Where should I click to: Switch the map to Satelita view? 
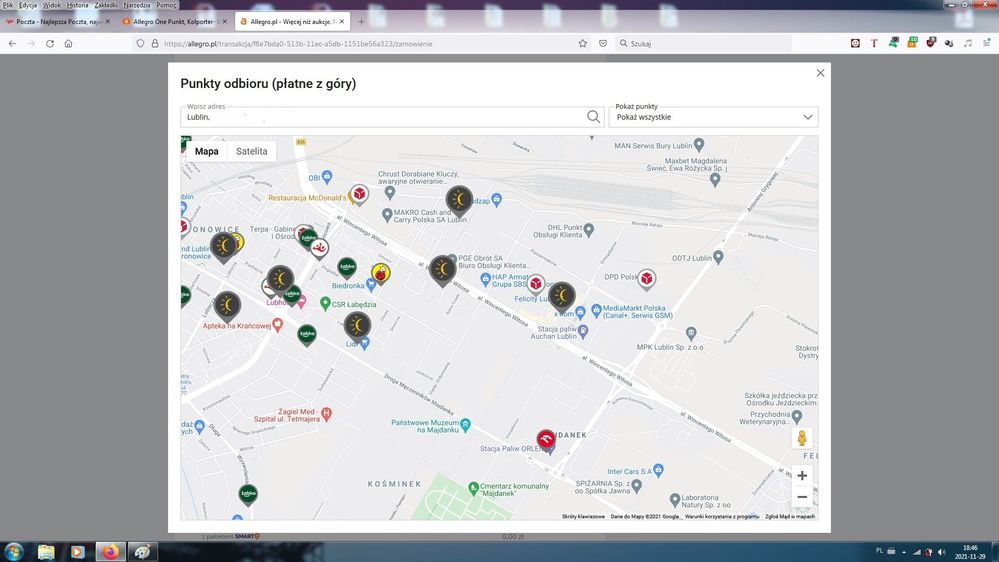coord(252,151)
